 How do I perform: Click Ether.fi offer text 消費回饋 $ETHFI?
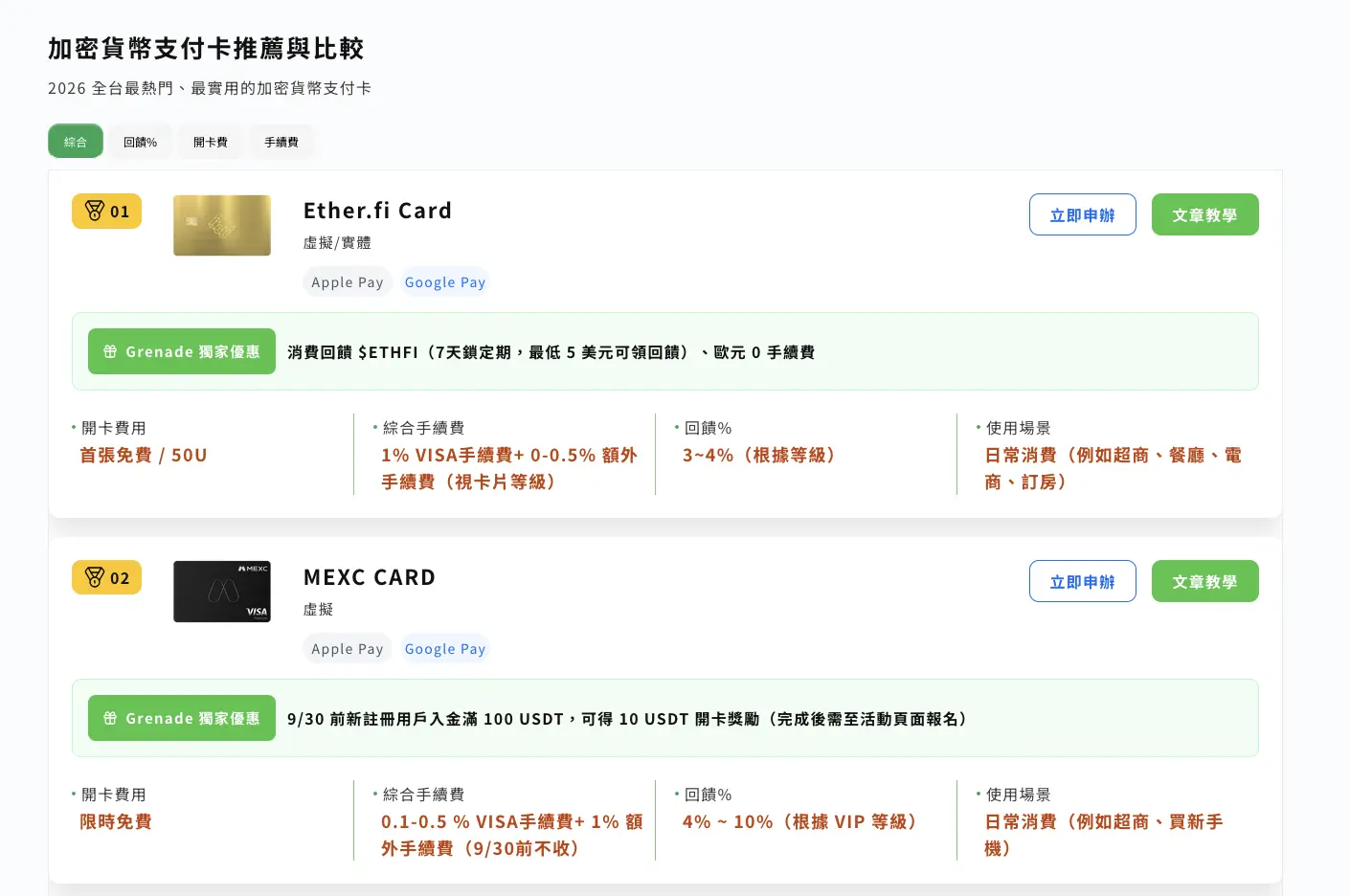(551, 352)
